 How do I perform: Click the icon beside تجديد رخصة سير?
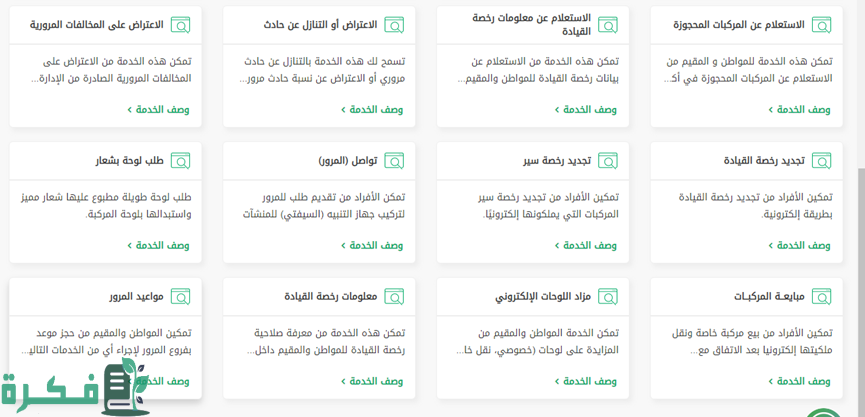coord(608,161)
